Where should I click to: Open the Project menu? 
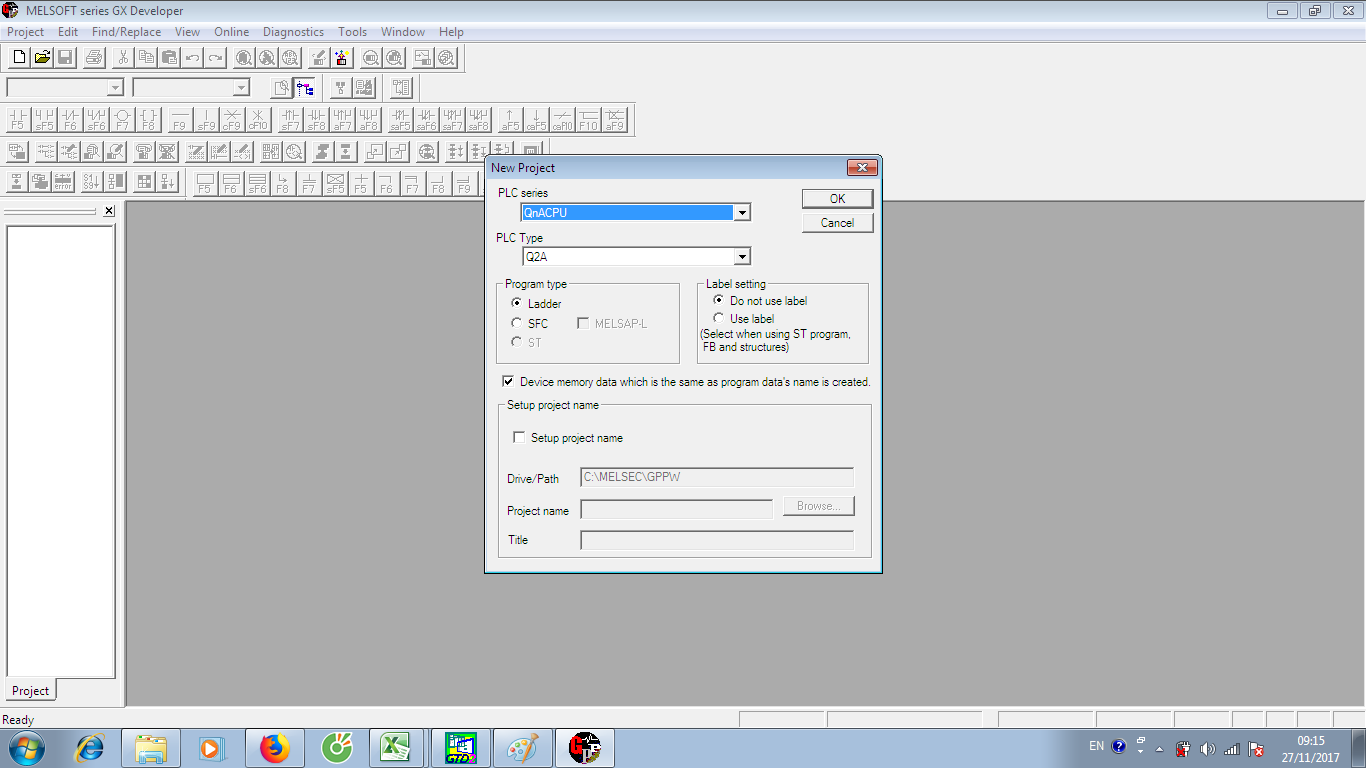pyautogui.click(x=26, y=32)
